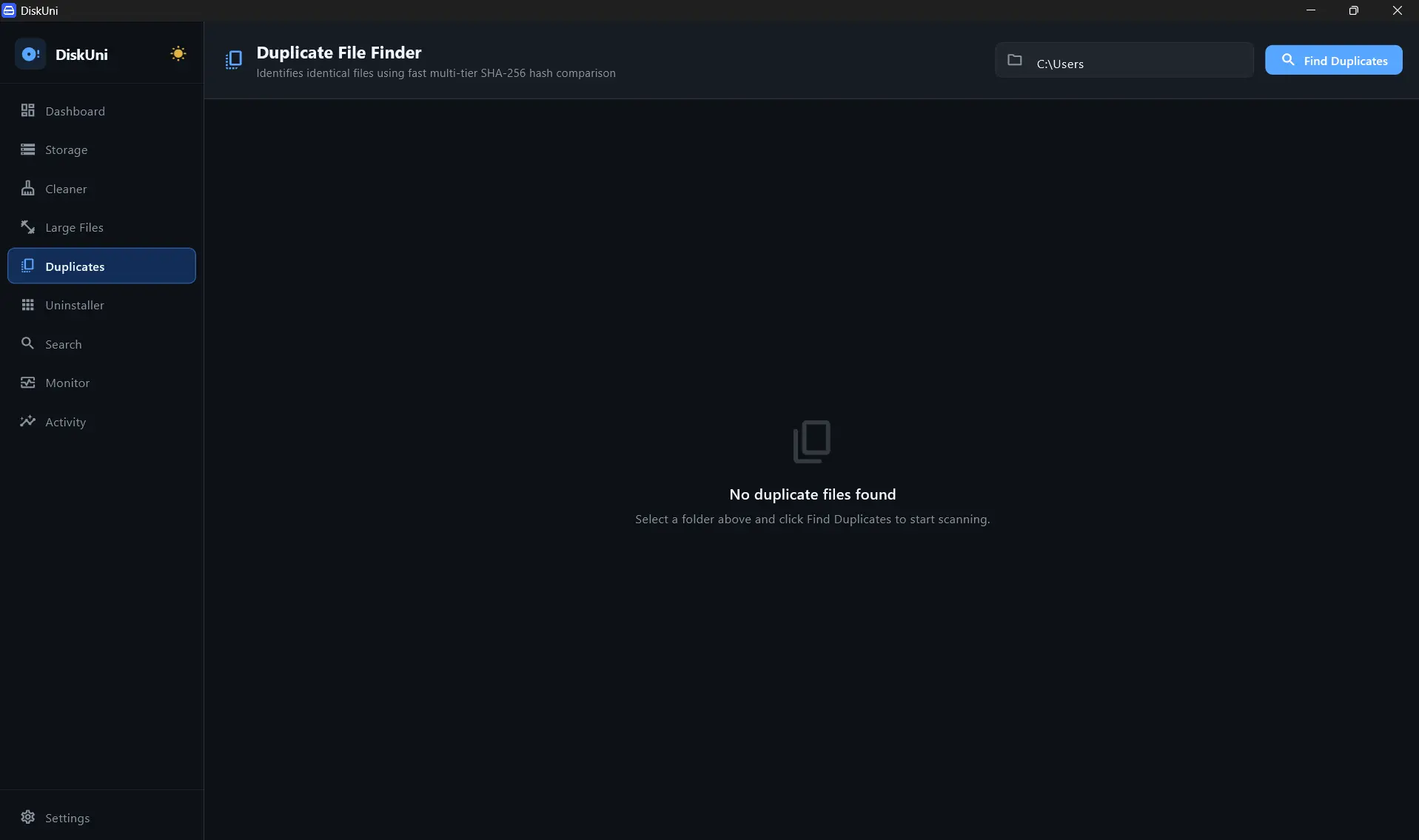1419x840 pixels.
Task: Click the Monitor heartbeat icon
Action: tap(28, 383)
